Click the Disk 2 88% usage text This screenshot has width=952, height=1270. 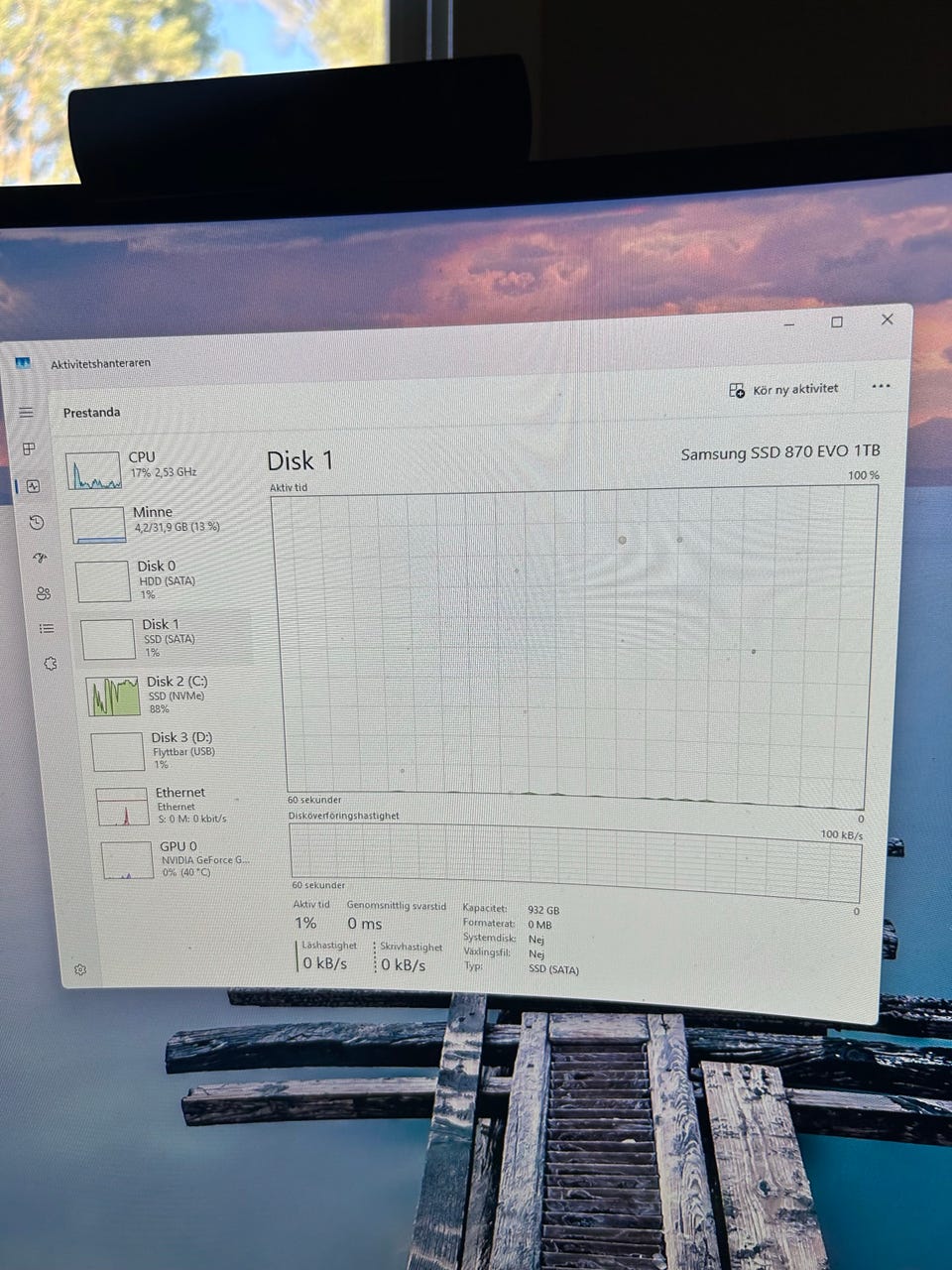pyautogui.click(x=159, y=709)
